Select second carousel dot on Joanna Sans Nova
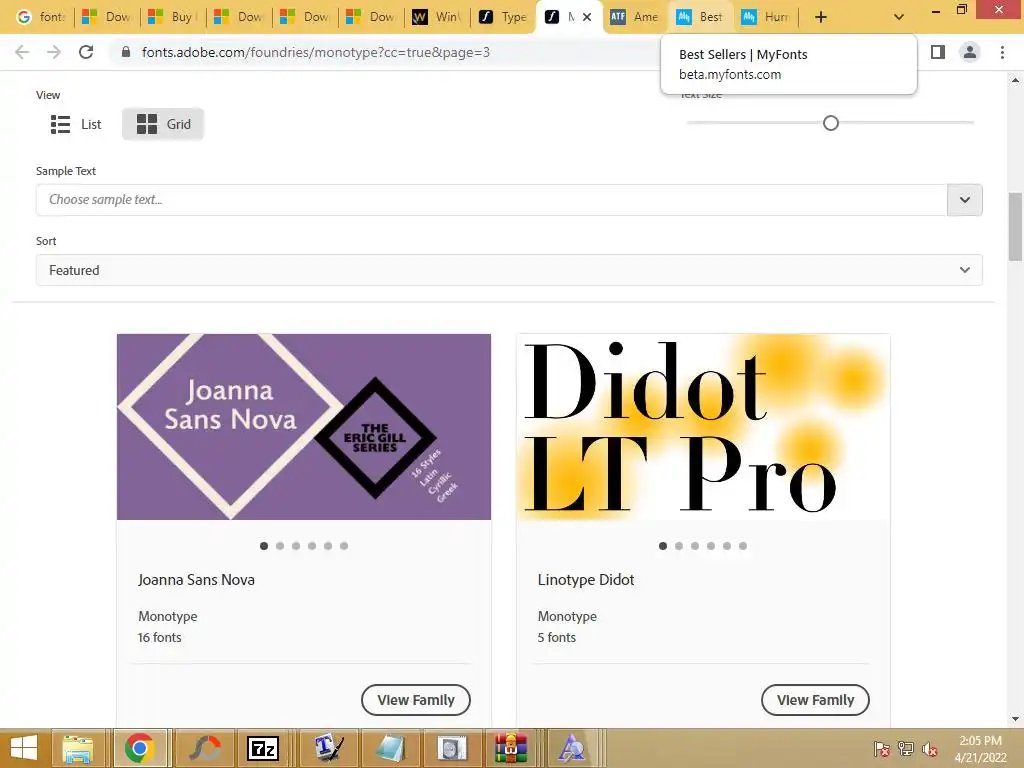Image resolution: width=1024 pixels, height=768 pixels. point(280,546)
